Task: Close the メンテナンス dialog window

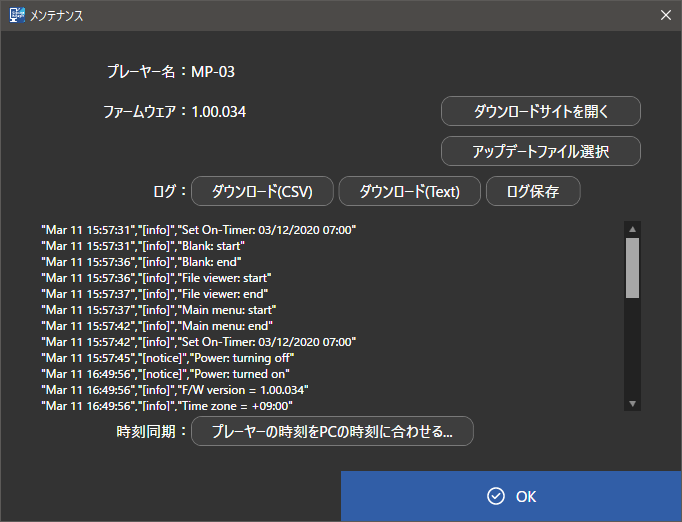Action: click(x=665, y=15)
